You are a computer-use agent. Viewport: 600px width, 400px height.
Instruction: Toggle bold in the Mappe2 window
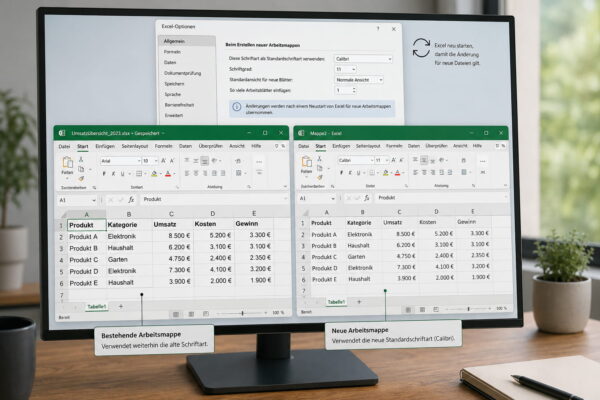point(341,173)
